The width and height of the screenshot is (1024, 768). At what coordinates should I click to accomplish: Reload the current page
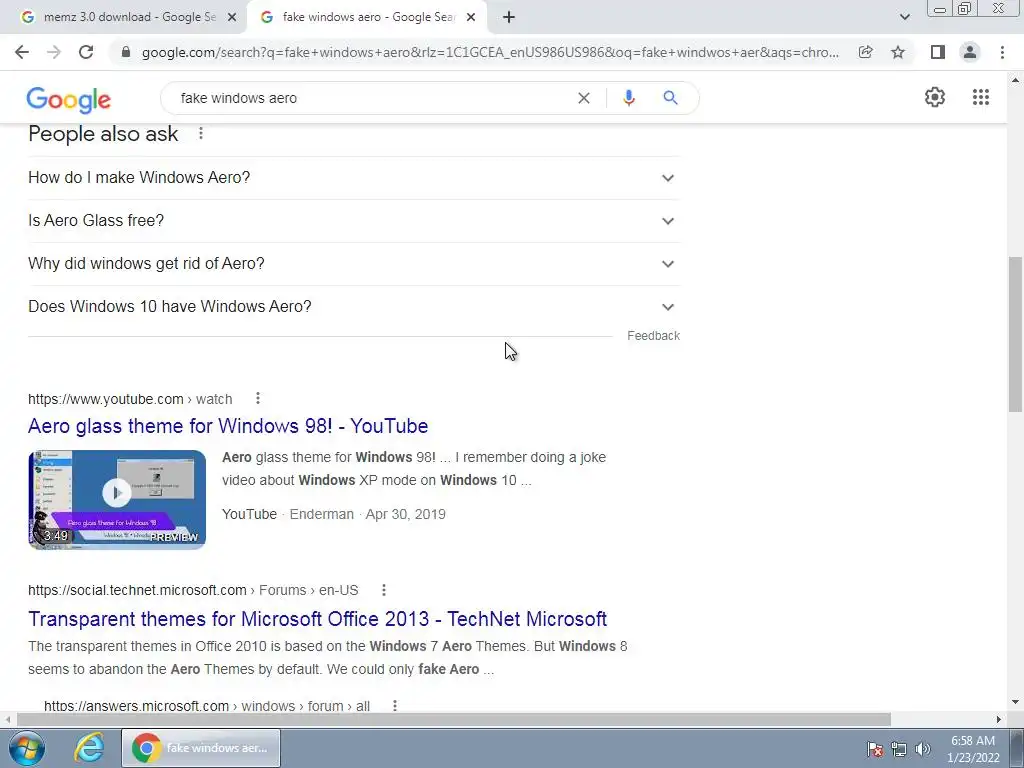86,52
